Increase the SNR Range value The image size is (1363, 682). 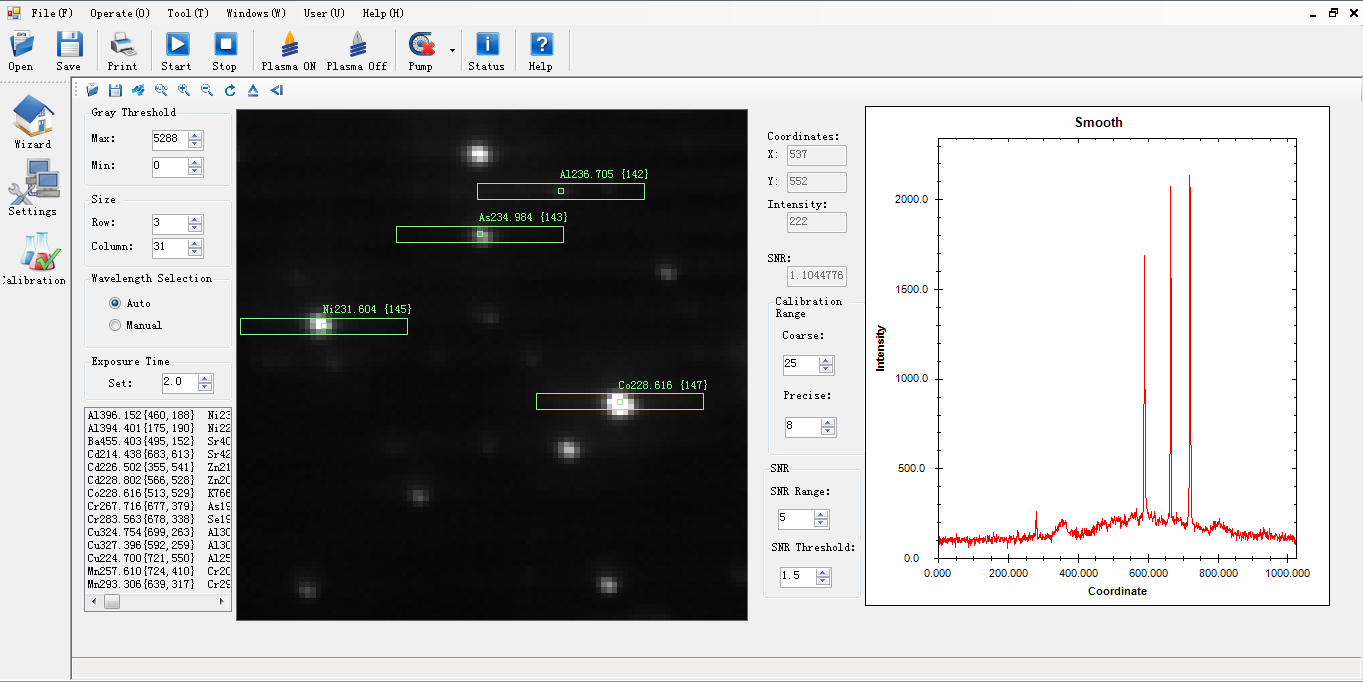click(821, 515)
